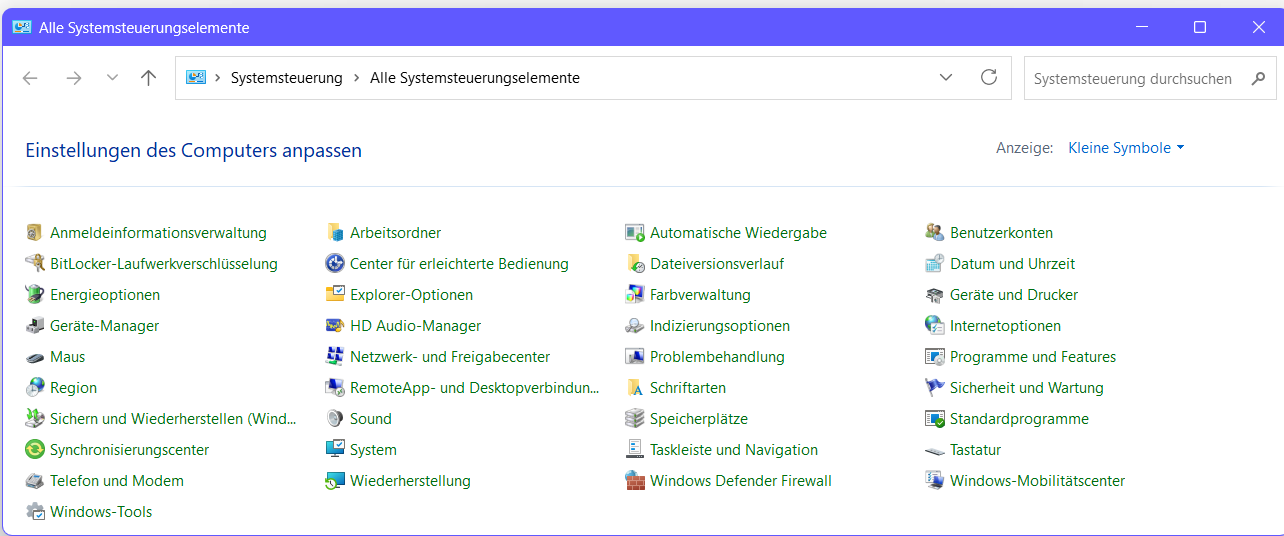Click the Explorer-Optionen folder icon

pyautogui.click(x=335, y=295)
